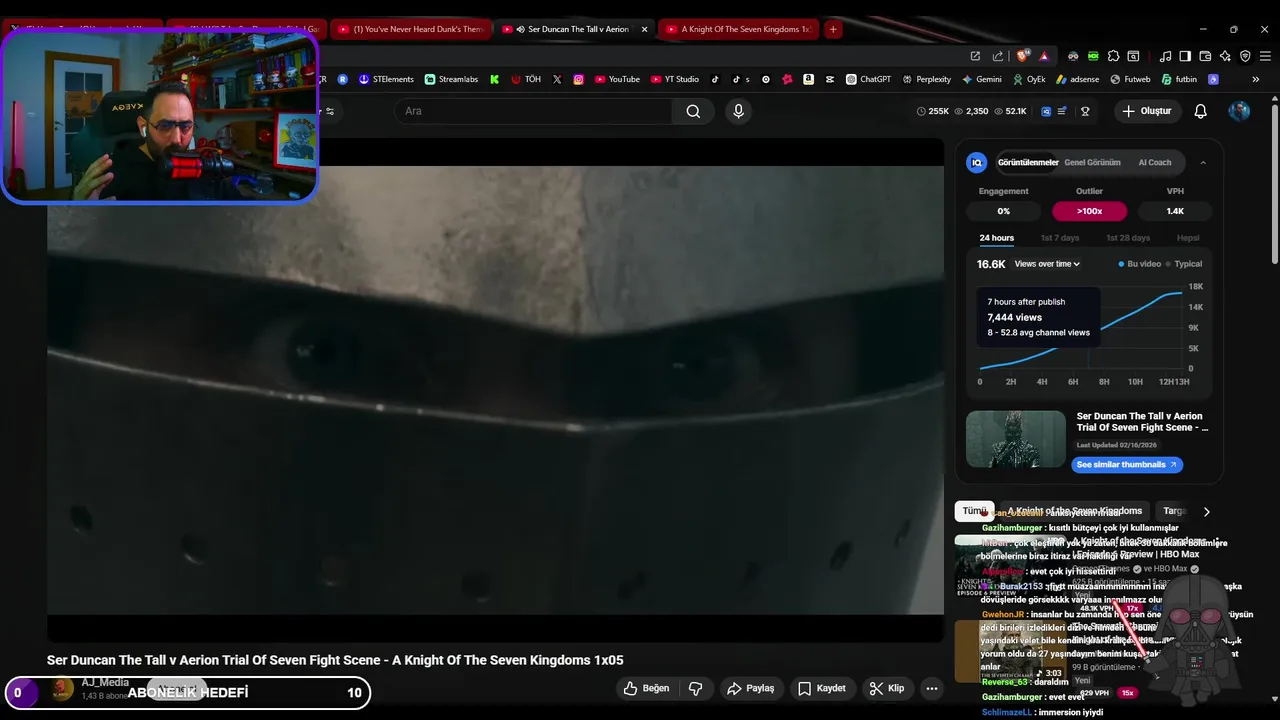Click the Paylaş share button
1280x720 pixels.
(x=751, y=688)
